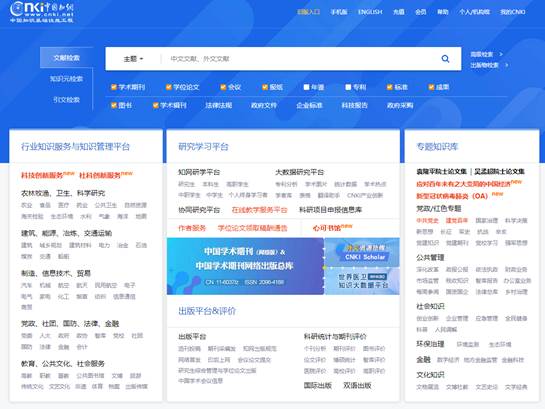Open 袁隆平院士论文集 link

[441, 171]
